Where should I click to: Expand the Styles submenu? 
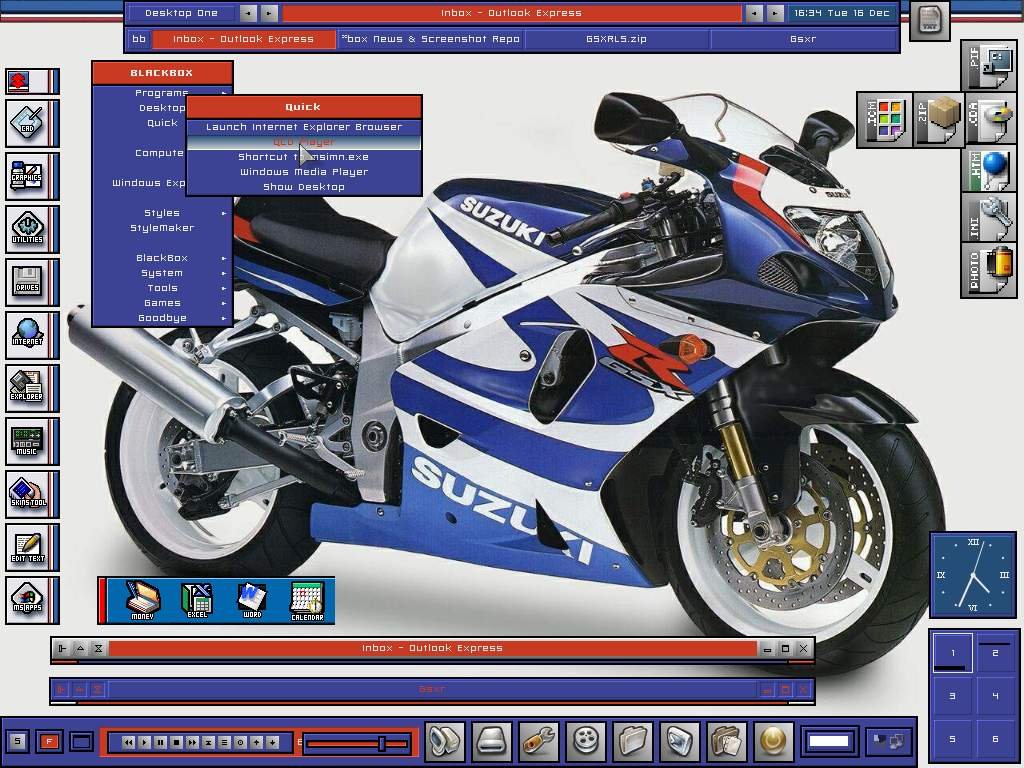point(163,213)
